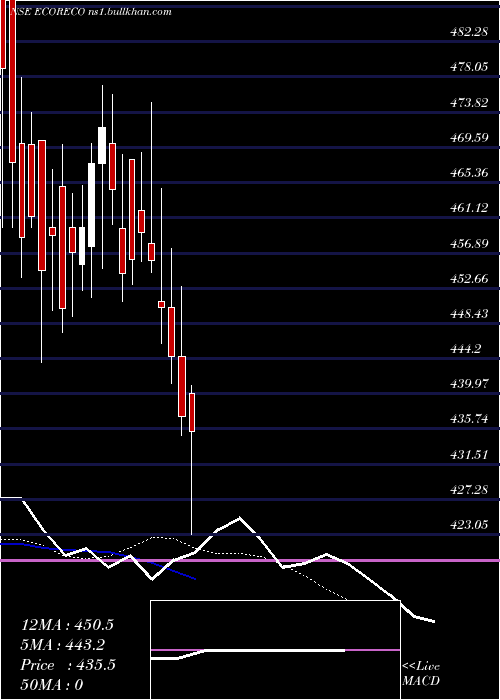The image size is (500, 700).
Task: Click the 50MA : 0 readout
Action: pyautogui.click(x=52, y=684)
